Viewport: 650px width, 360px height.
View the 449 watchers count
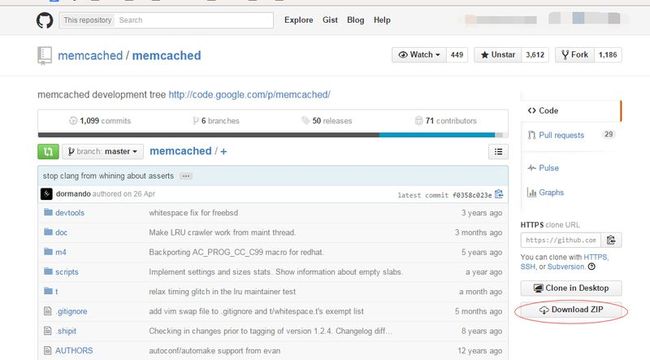(457, 55)
